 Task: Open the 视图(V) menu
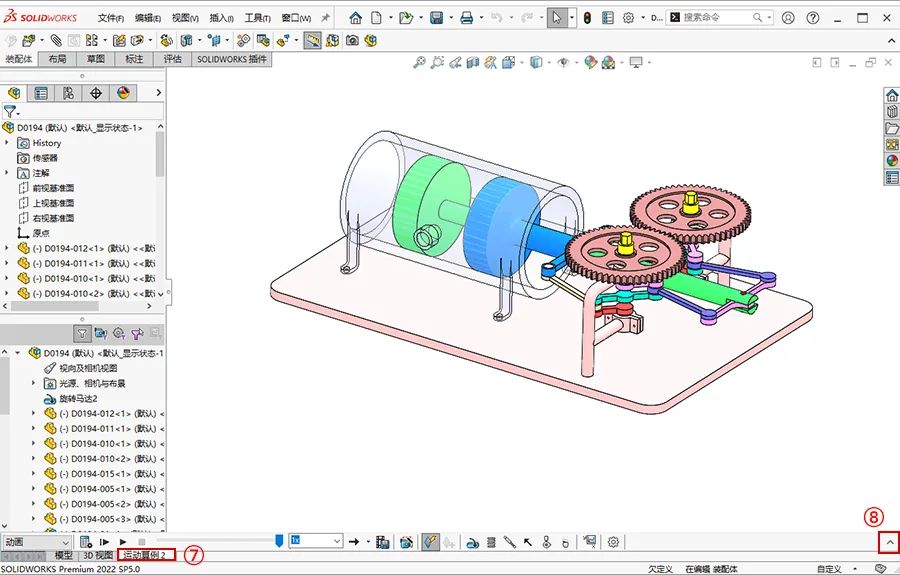click(185, 18)
